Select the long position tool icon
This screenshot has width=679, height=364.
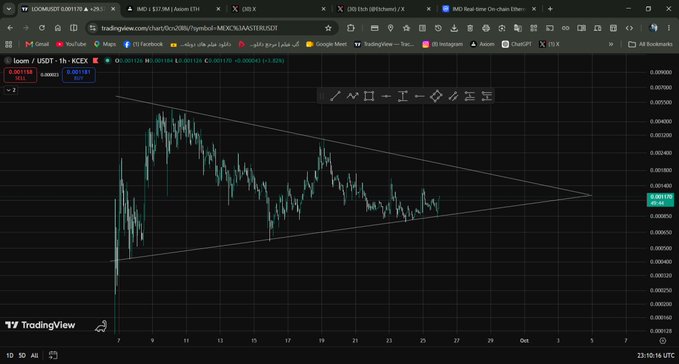[x=470, y=96]
